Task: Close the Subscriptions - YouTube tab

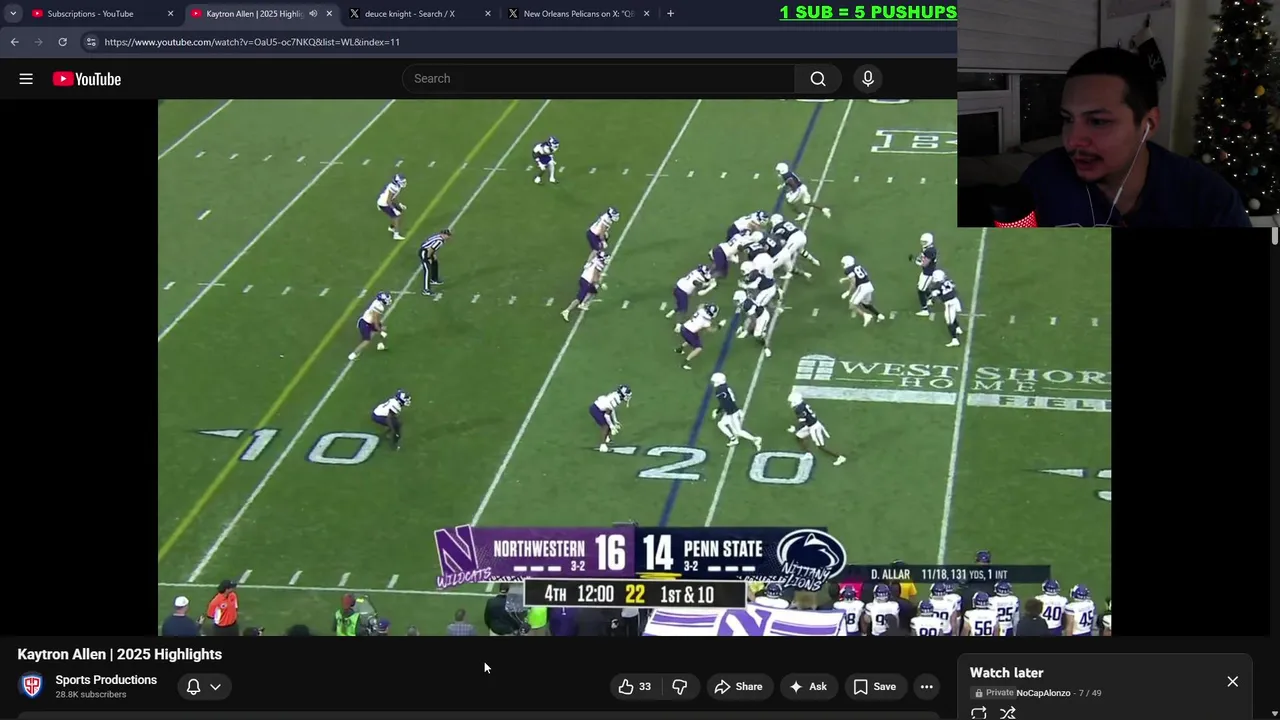Action: pyautogui.click(x=170, y=14)
